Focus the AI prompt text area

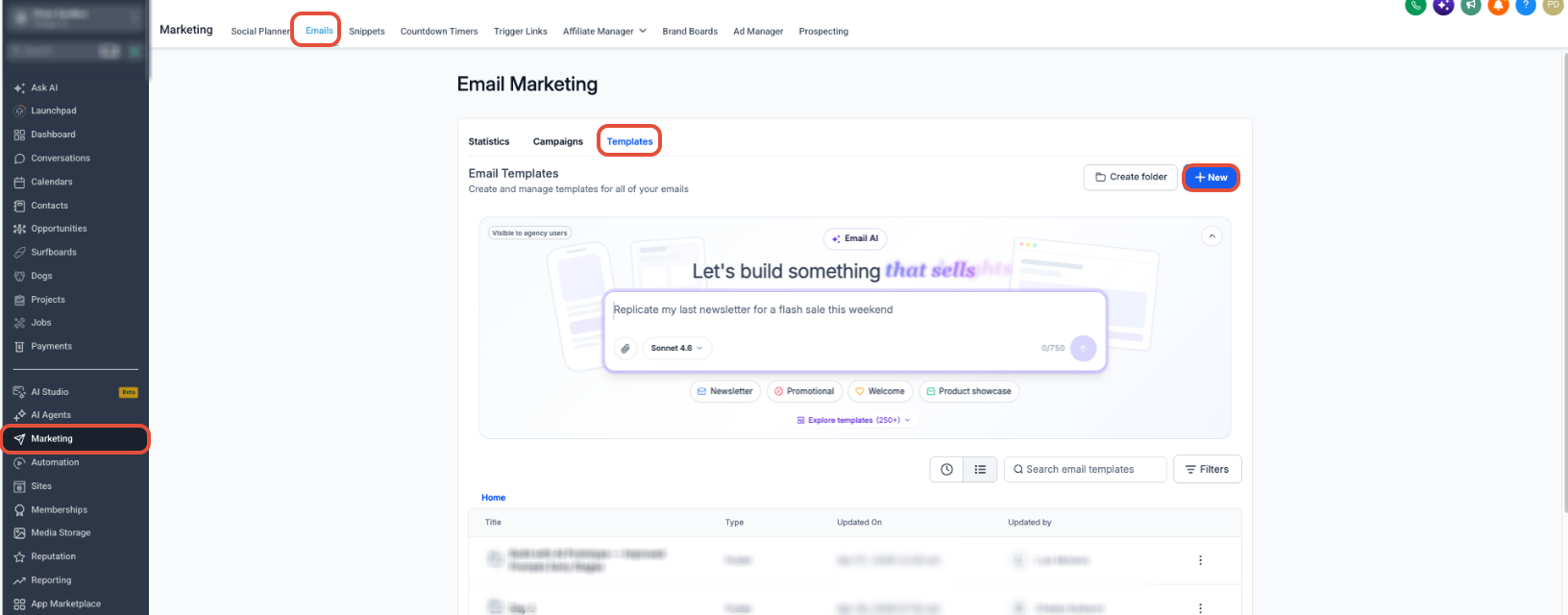[855, 310]
